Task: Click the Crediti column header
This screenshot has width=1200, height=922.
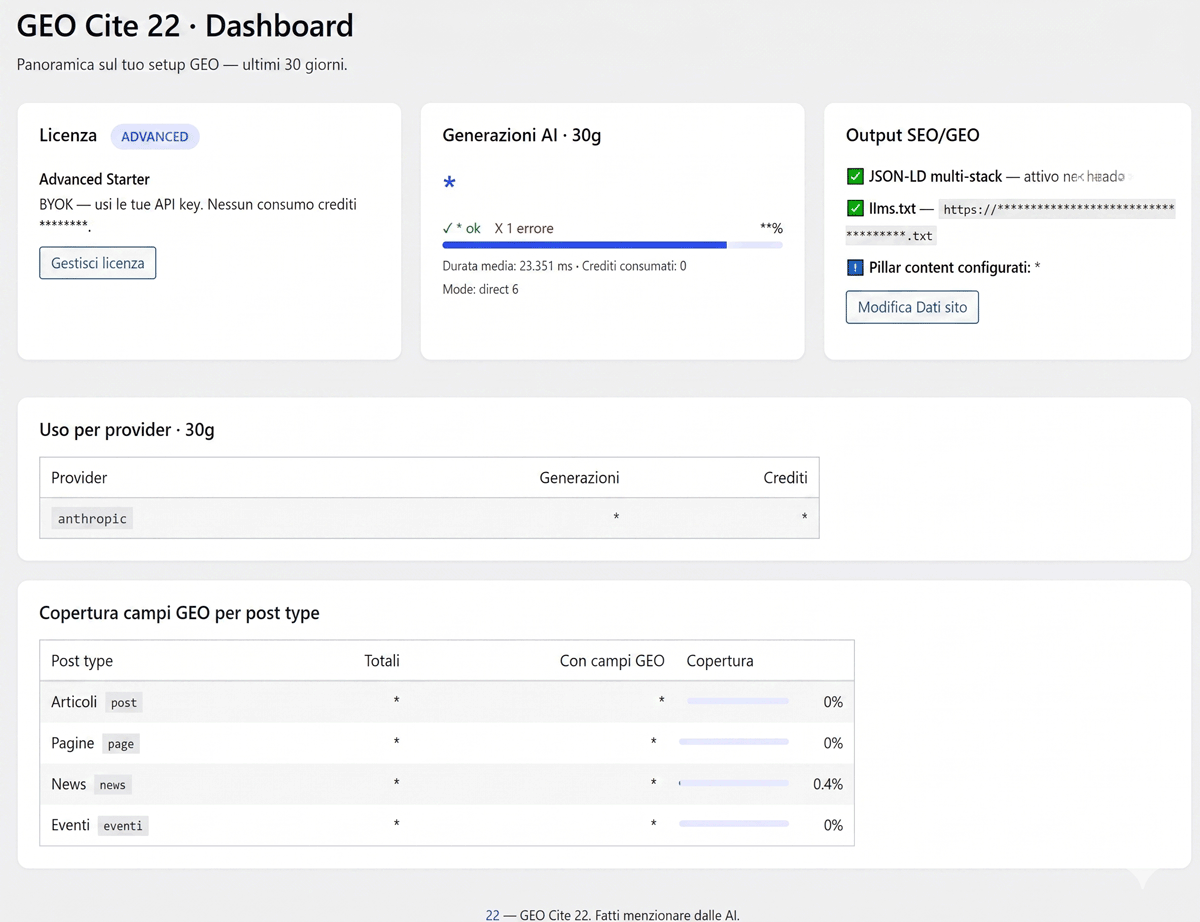Action: coord(785,478)
